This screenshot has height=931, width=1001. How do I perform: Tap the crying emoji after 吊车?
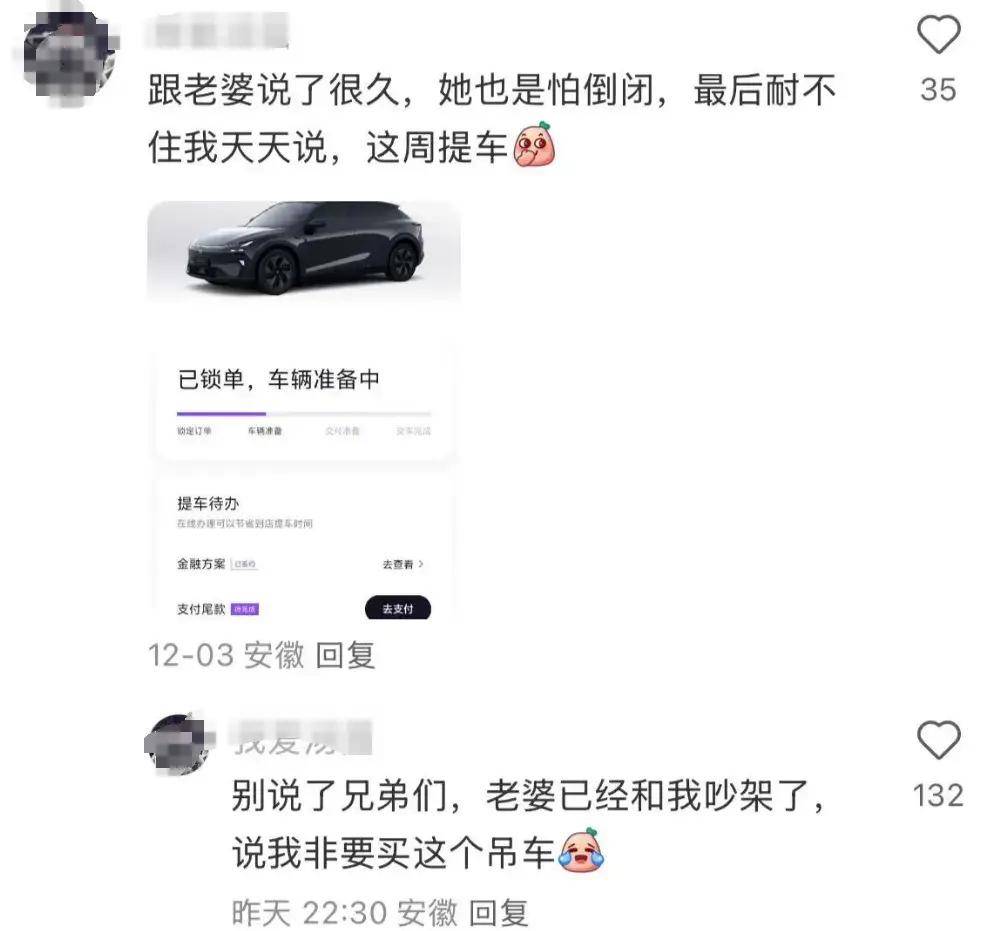[582, 851]
